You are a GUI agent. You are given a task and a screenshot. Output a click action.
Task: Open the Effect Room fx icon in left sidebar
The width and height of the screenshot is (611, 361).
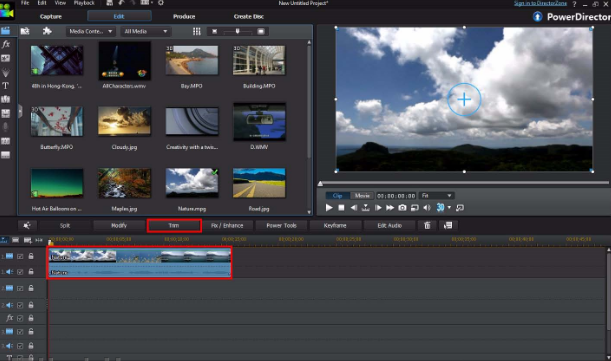pos(6,44)
